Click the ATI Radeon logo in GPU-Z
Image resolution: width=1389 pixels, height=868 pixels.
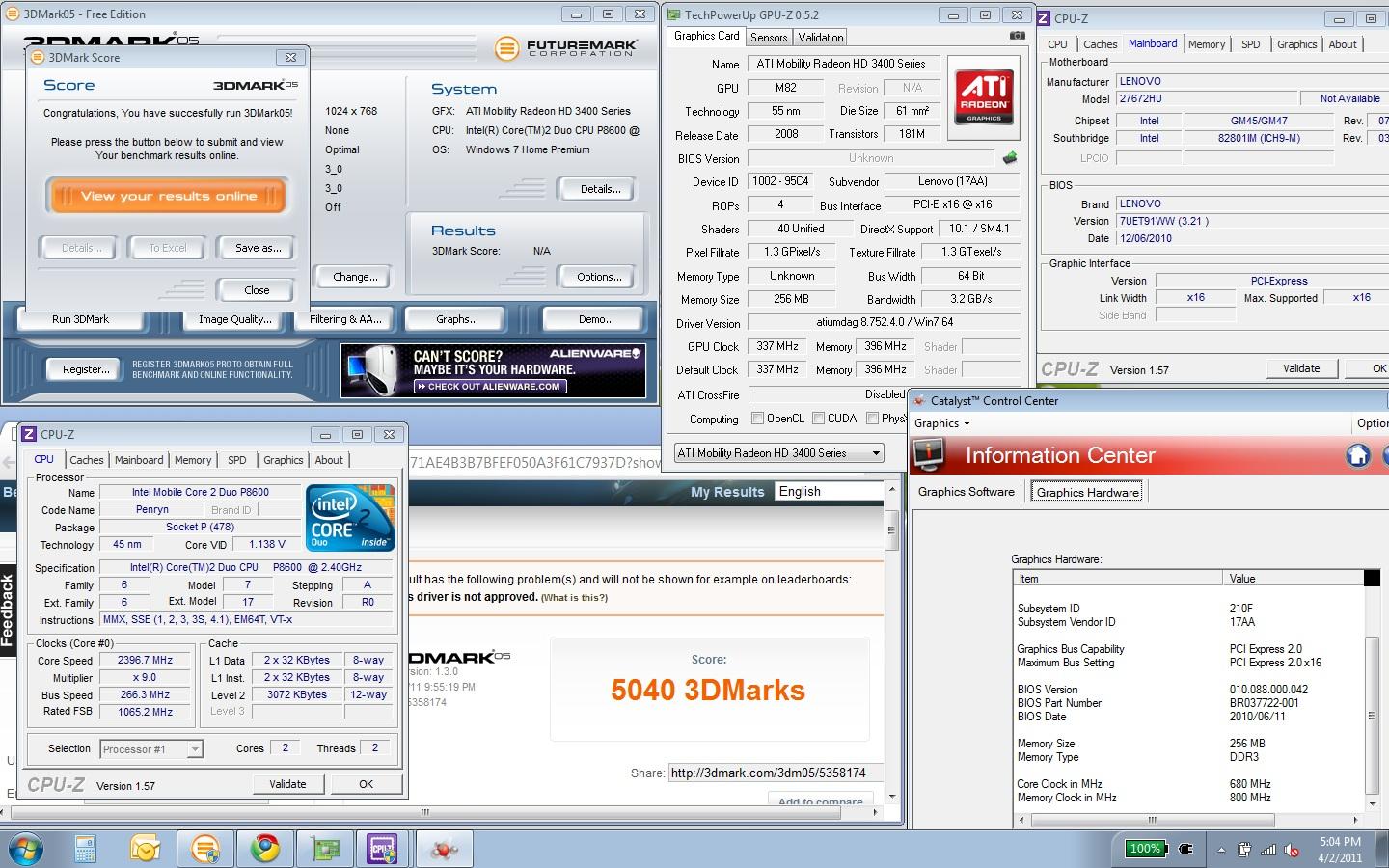(984, 95)
